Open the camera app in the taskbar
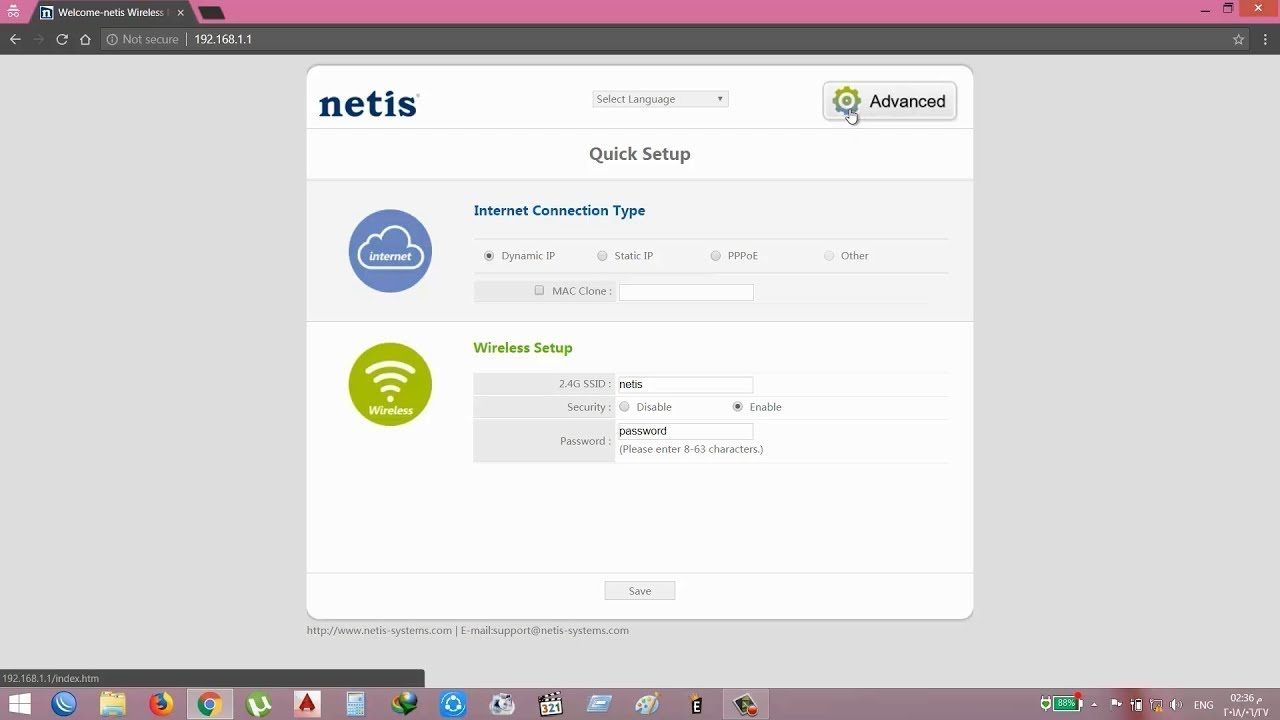 point(502,704)
